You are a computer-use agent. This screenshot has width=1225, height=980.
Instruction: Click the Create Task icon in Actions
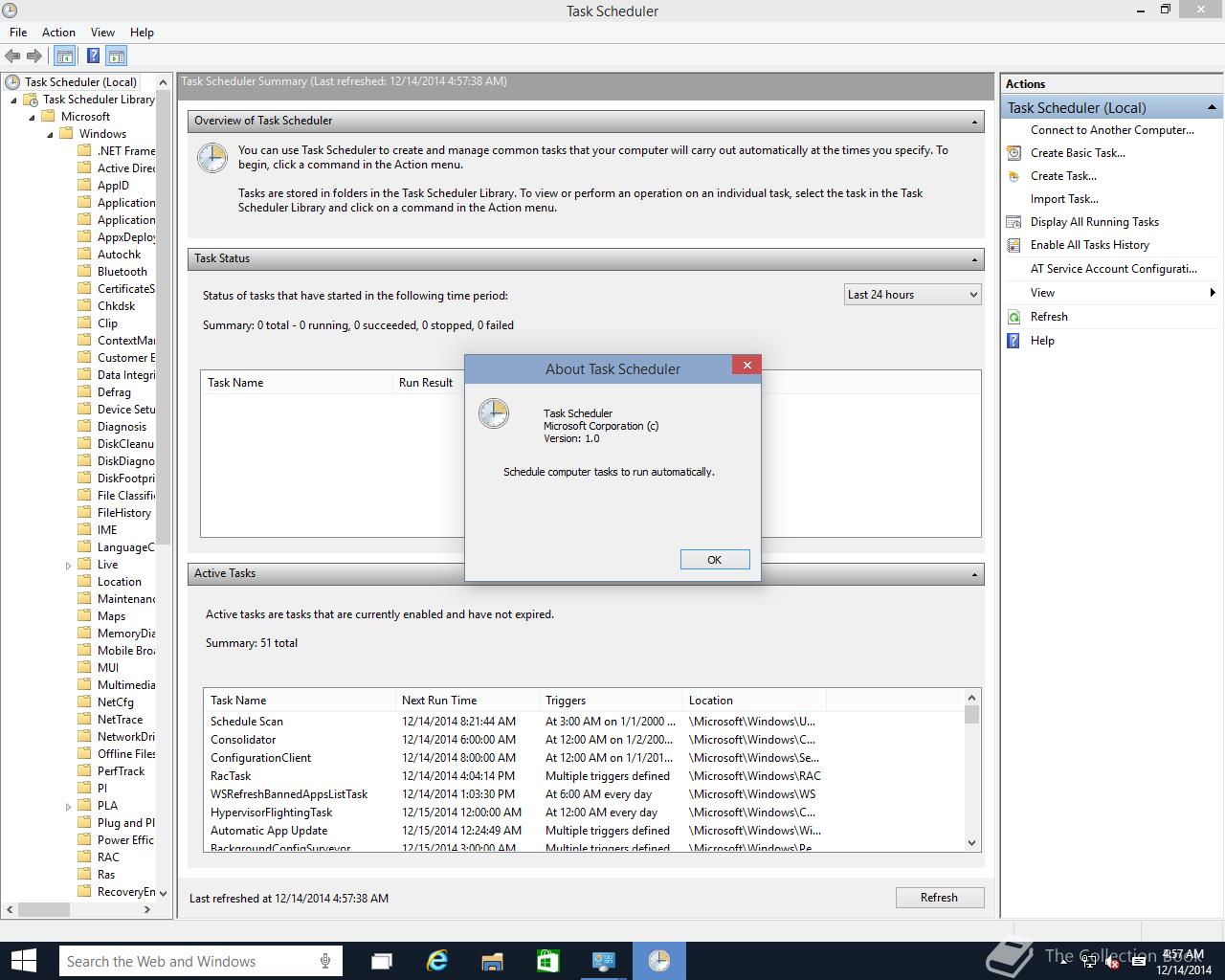1013,176
